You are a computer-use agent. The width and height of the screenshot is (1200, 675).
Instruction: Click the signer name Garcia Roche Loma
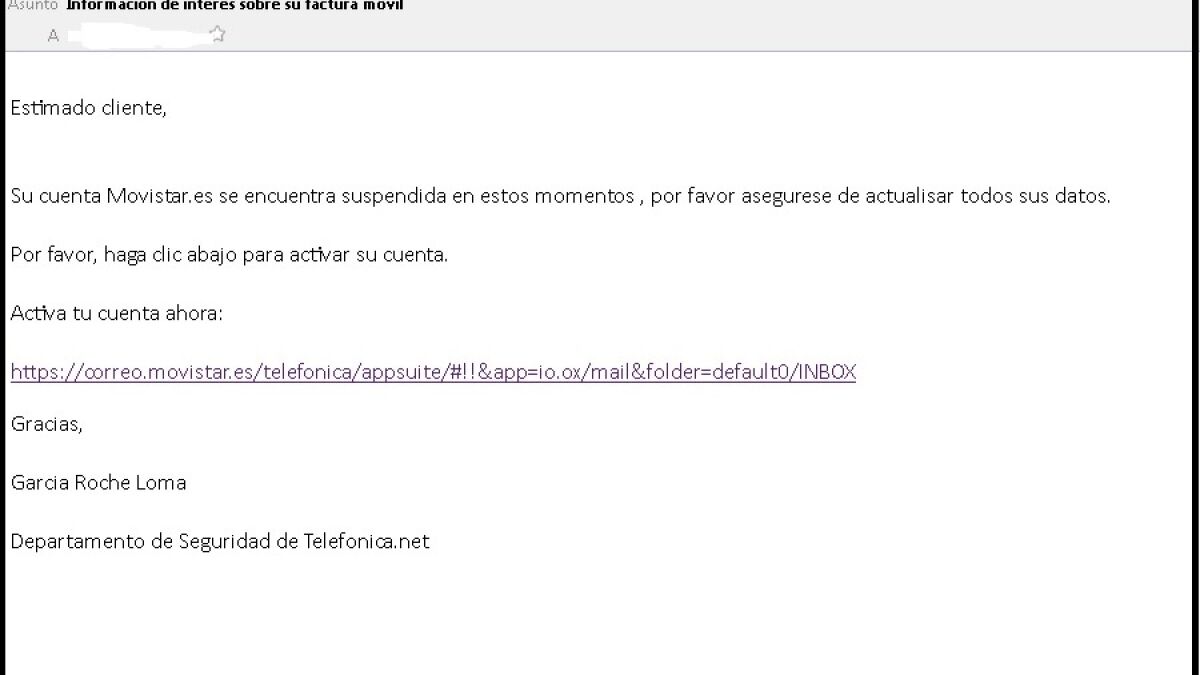point(98,483)
